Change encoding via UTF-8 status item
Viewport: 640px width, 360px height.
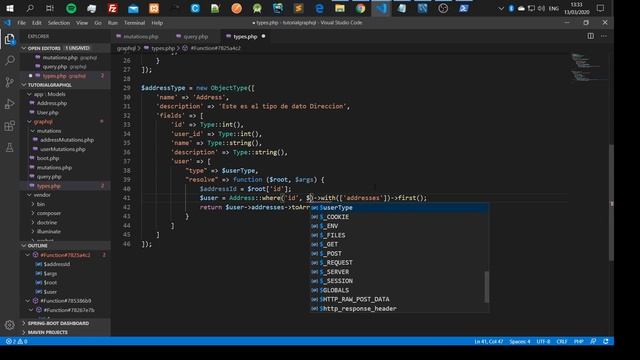coord(543,341)
